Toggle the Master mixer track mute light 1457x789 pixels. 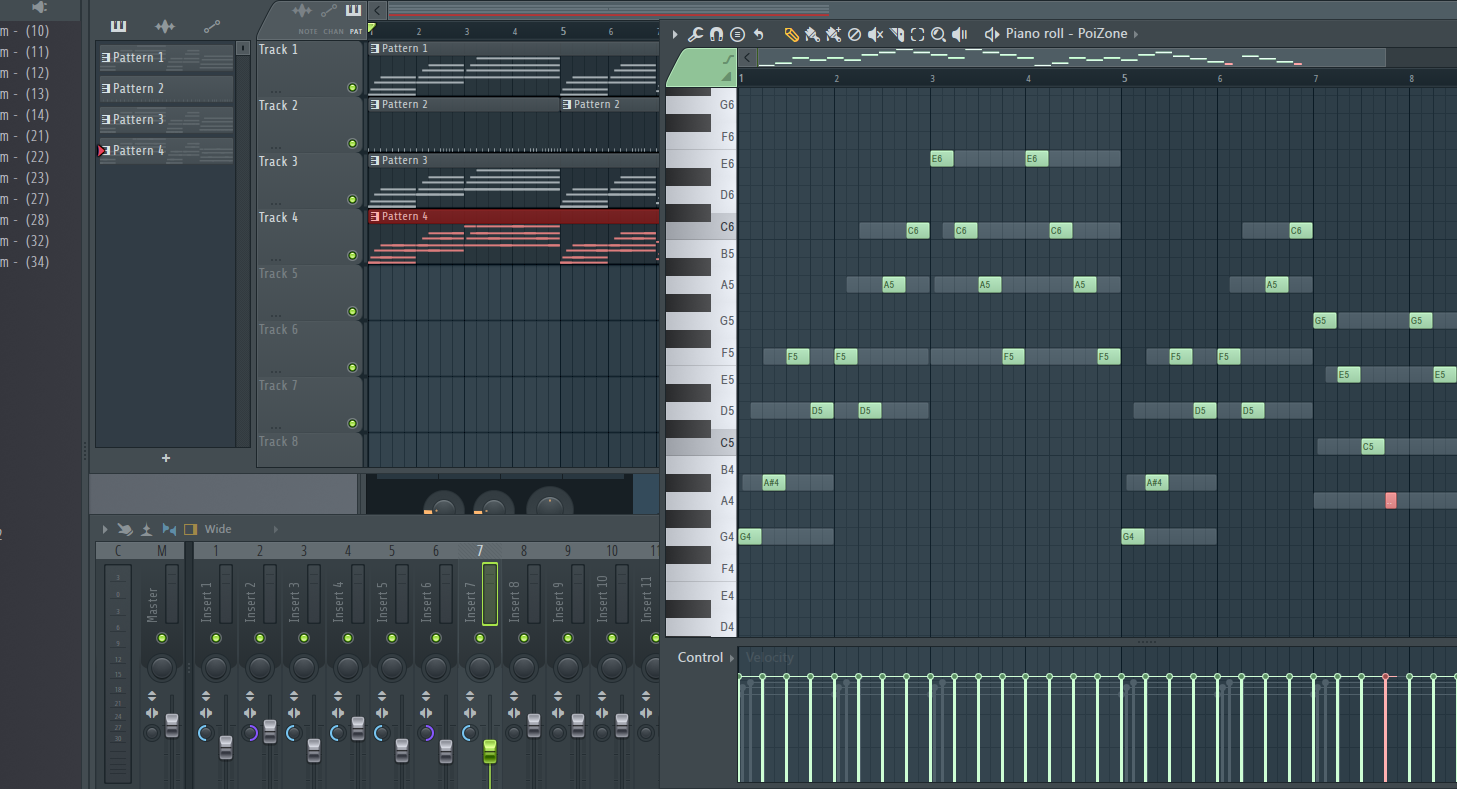pos(162,638)
